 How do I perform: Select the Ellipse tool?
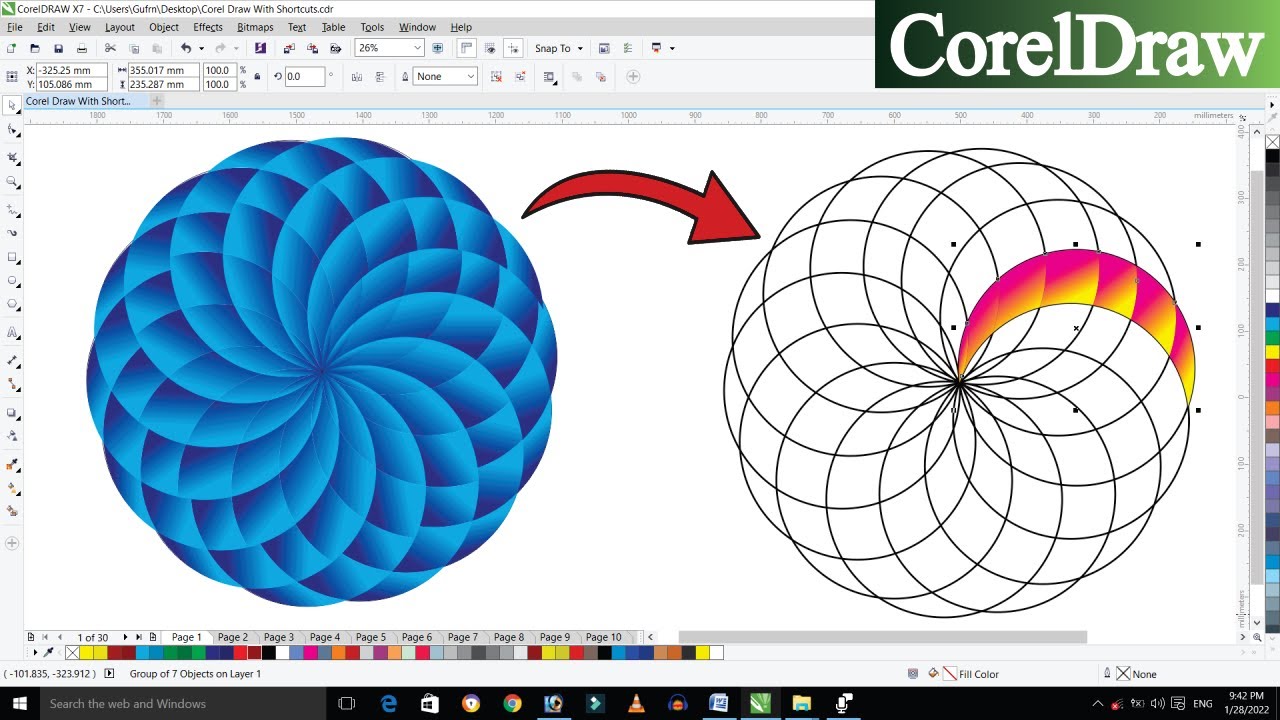pos(12,281)
